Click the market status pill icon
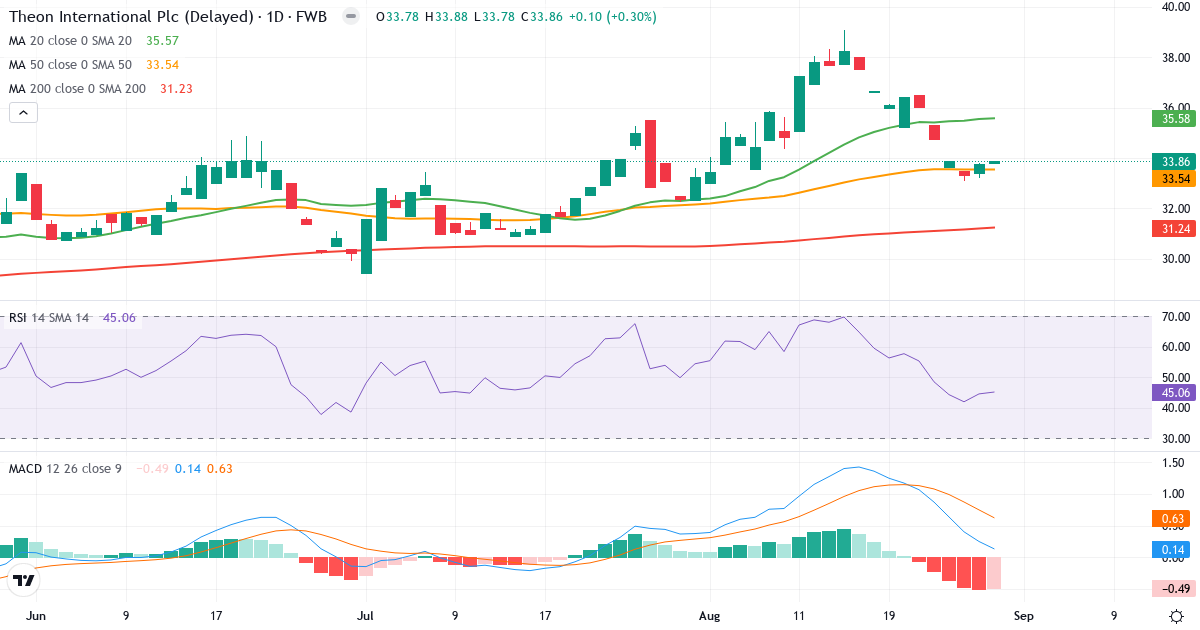 tap(349, 17)
